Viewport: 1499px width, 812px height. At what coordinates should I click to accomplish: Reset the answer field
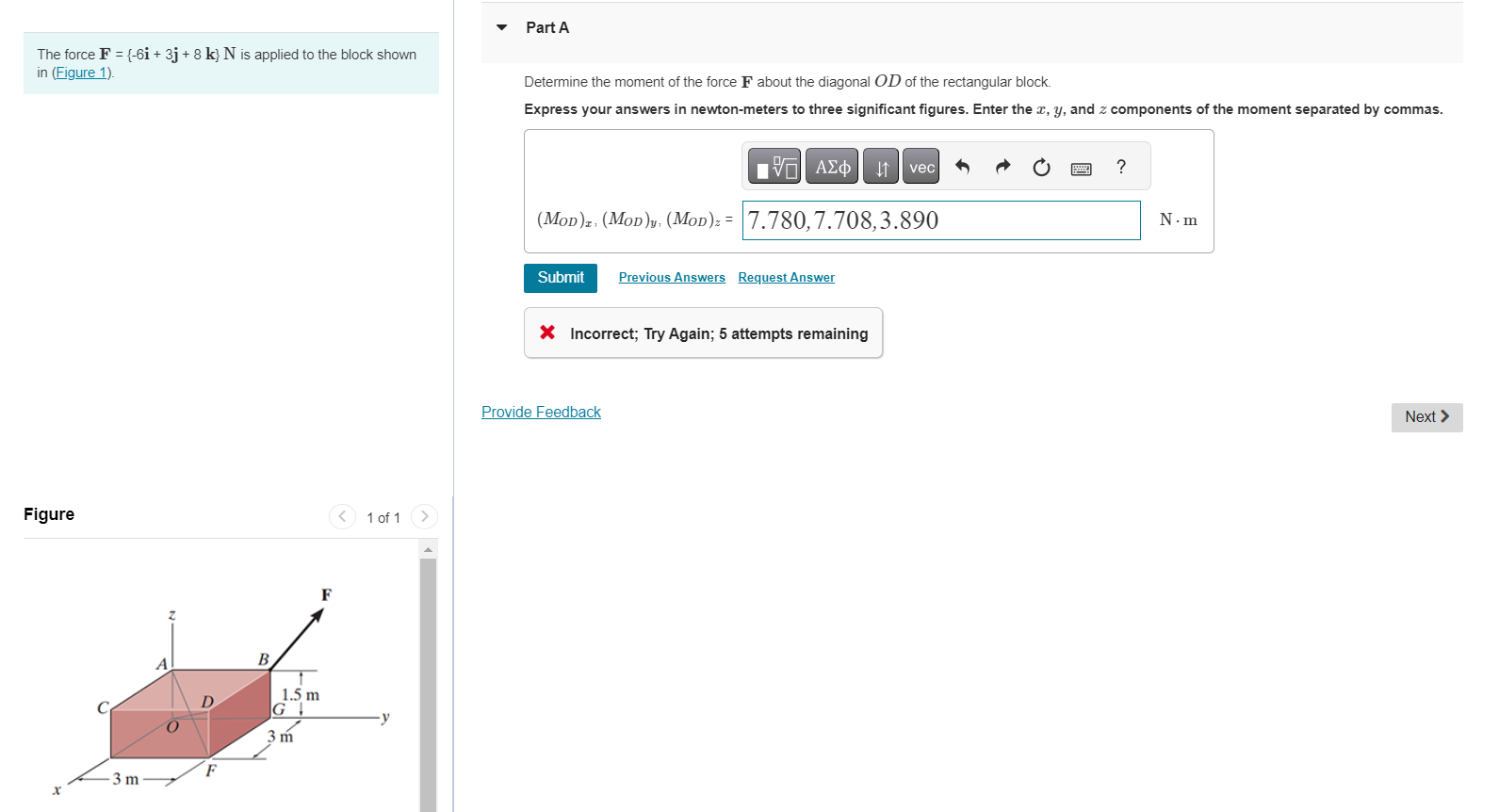coord(1041,167)
